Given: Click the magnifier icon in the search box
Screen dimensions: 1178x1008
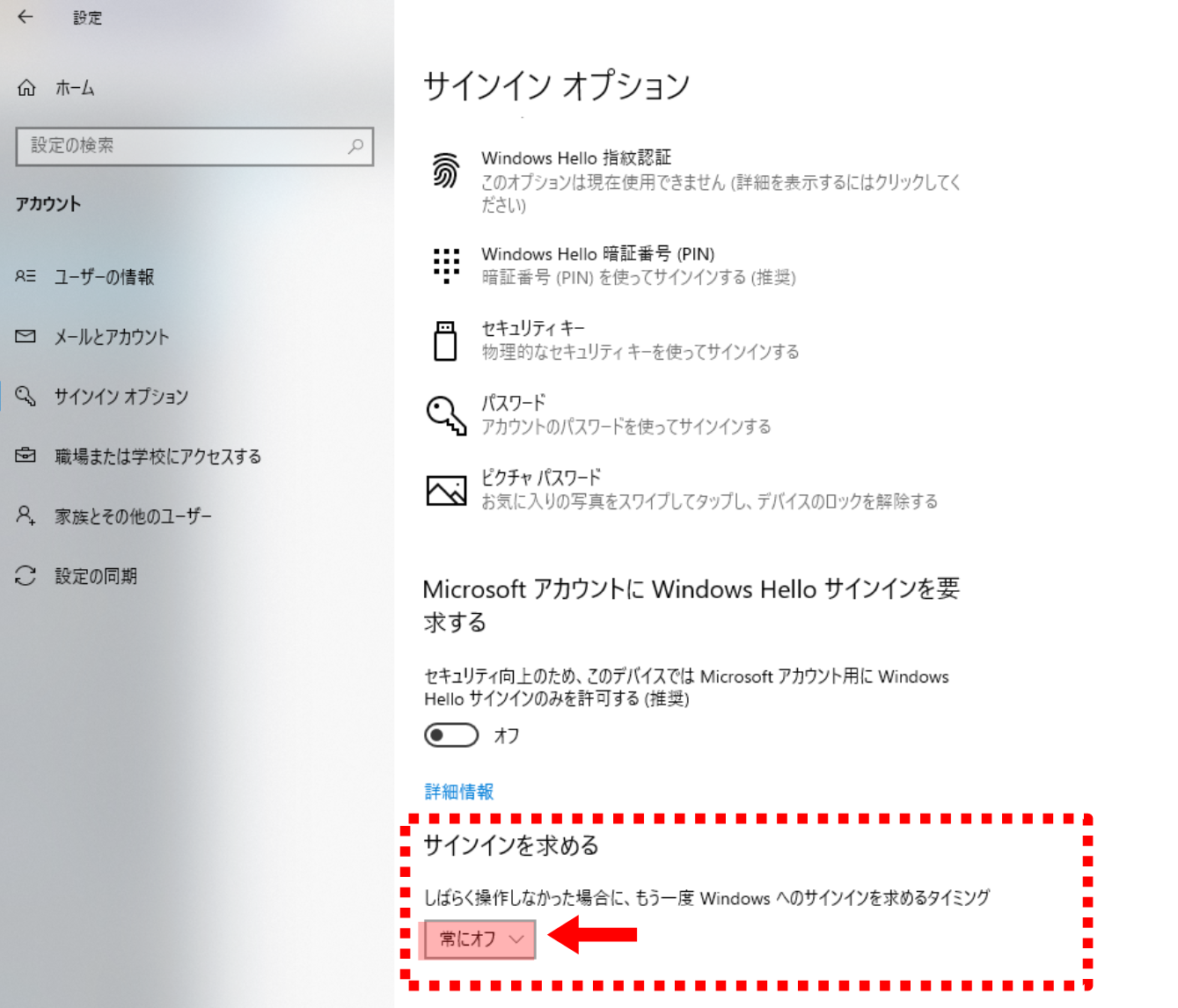Looking at the screenshot, I should 355,146.
